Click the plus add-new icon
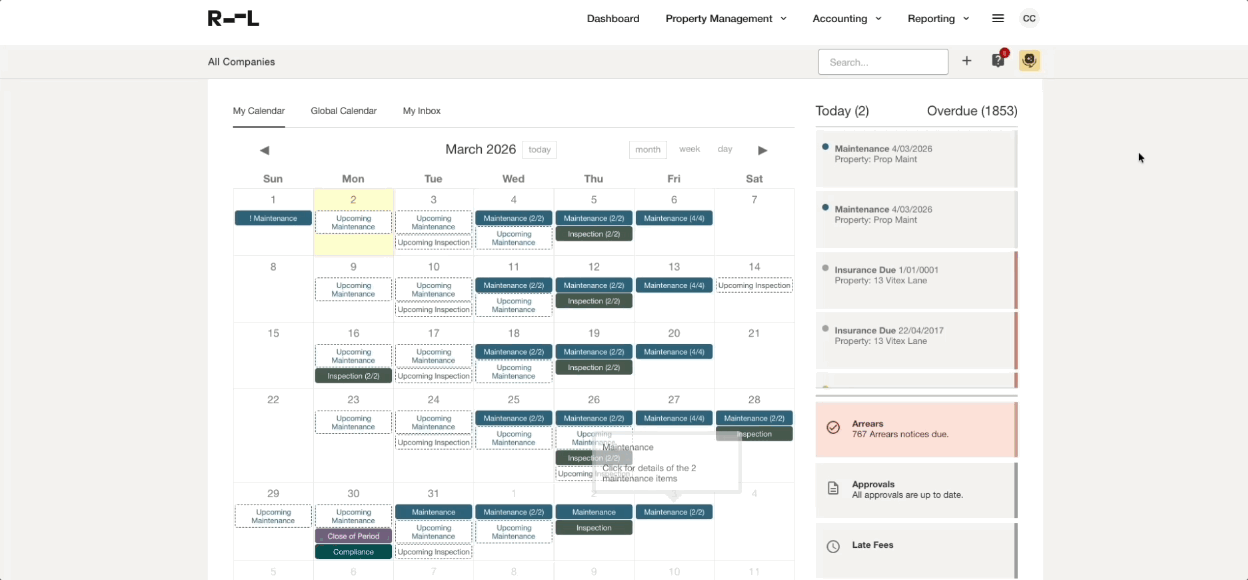 (966, 61)
